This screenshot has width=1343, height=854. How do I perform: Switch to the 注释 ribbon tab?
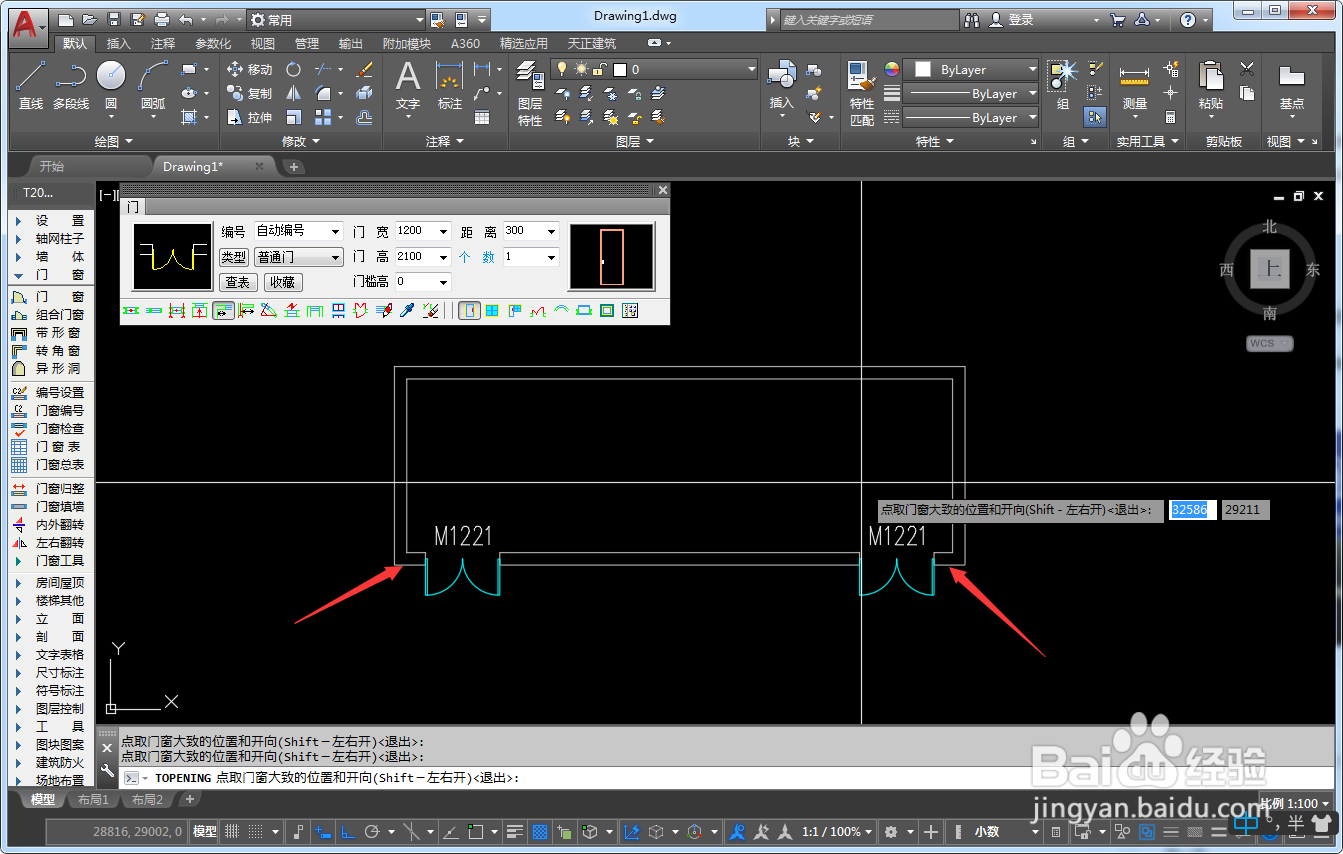pos(162,43)
